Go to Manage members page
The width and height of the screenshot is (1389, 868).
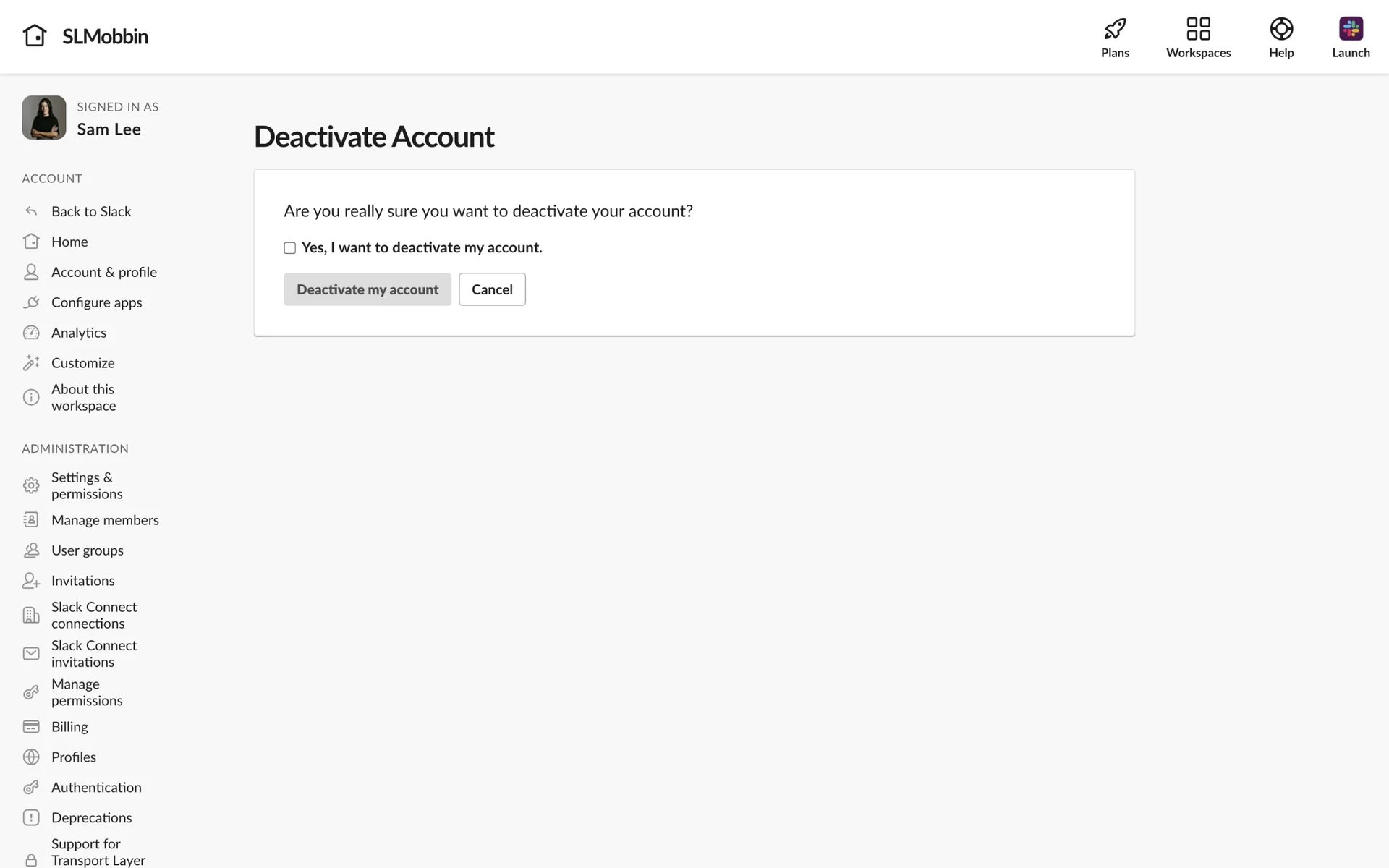coord(105,520)
